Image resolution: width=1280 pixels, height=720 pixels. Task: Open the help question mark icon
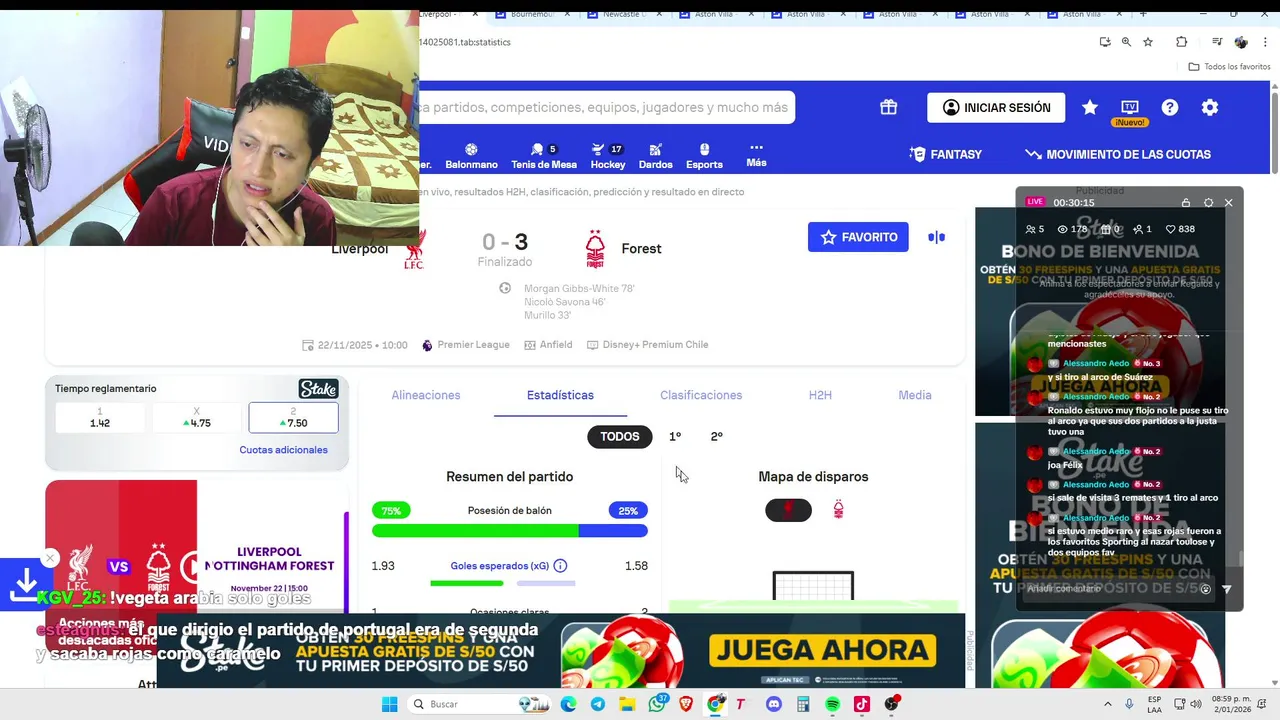[1170, 107]
